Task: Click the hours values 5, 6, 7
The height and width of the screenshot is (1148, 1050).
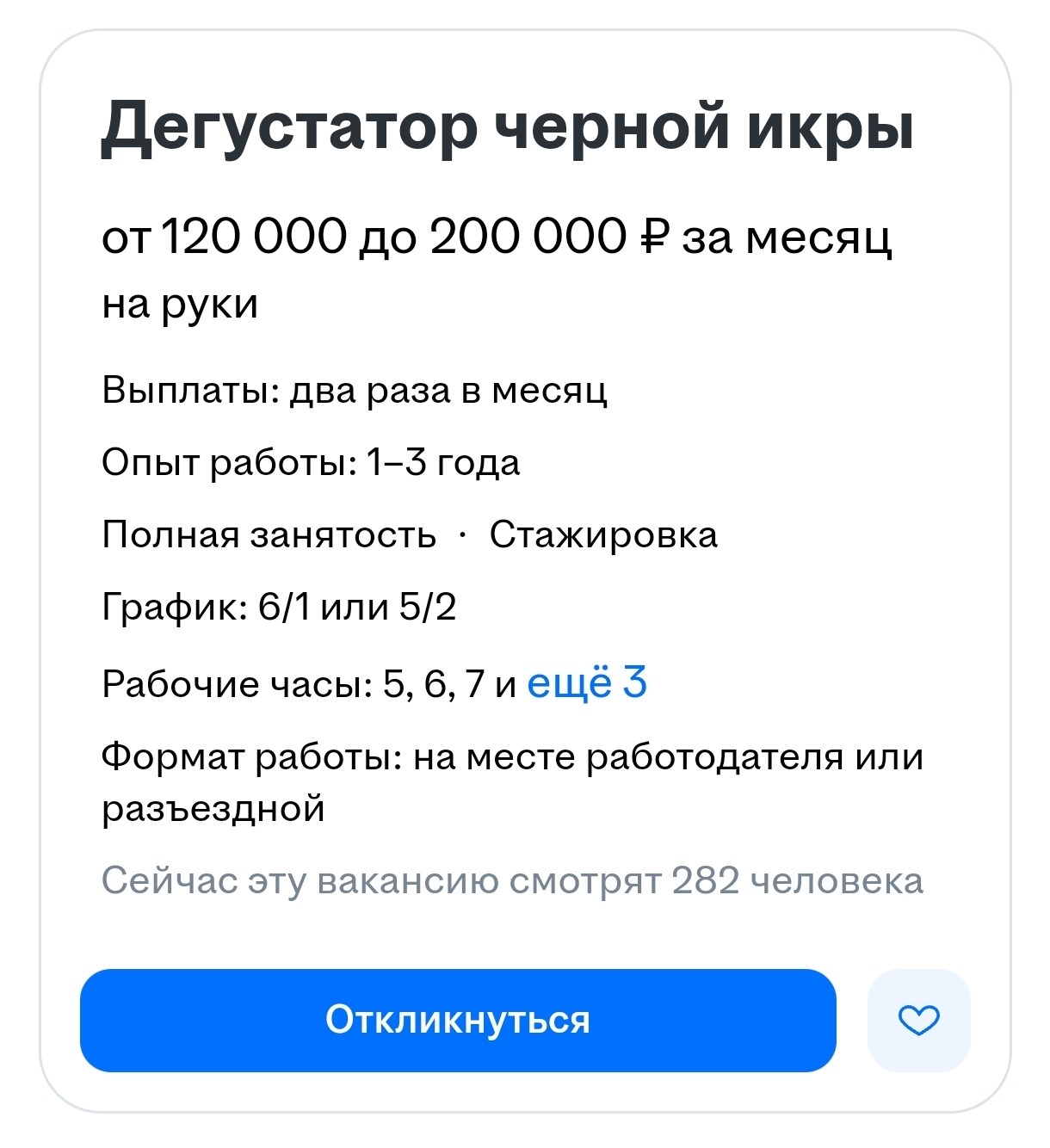Action: click(434, 685)
